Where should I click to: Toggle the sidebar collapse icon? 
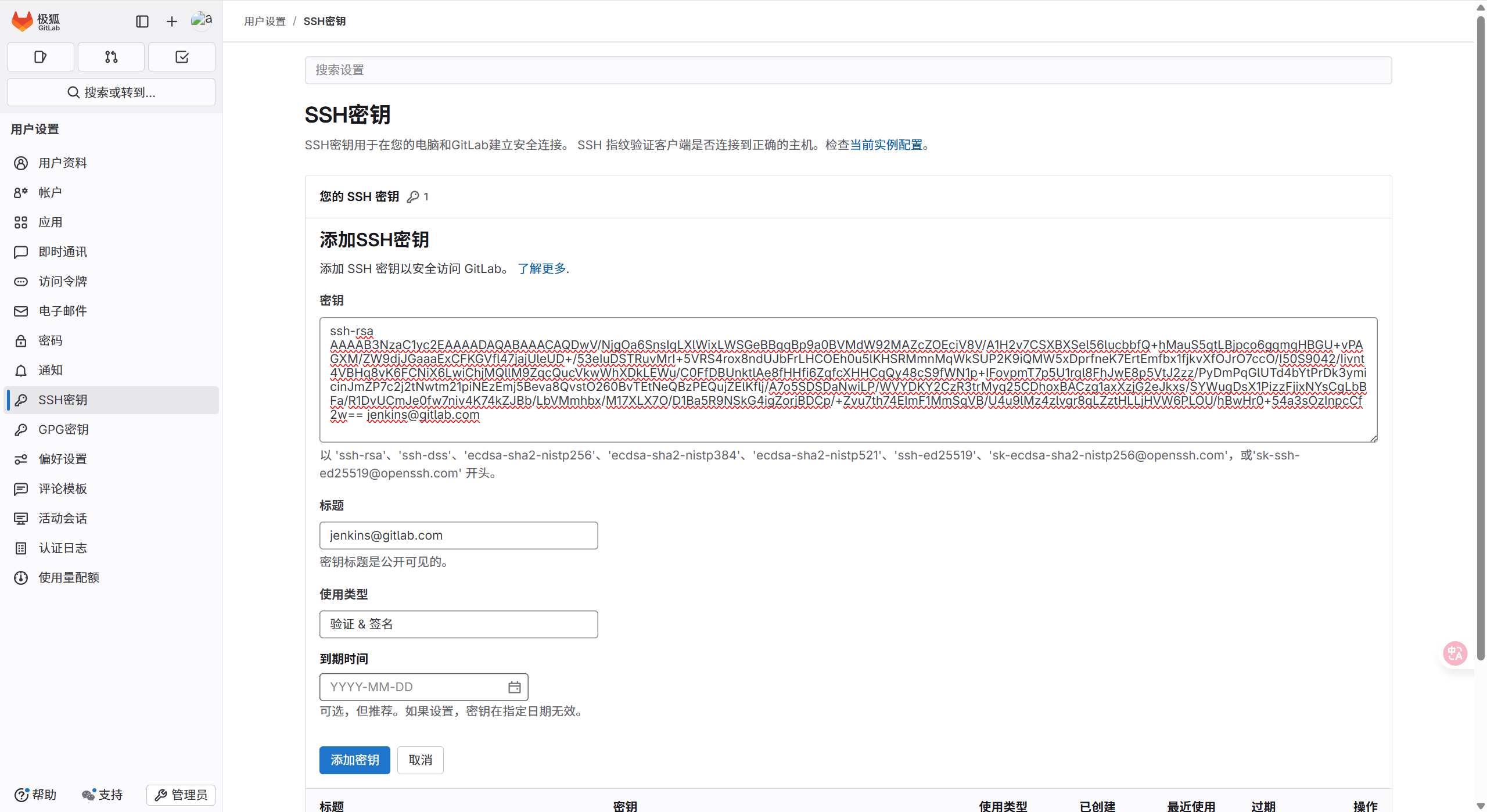(142, 21)
